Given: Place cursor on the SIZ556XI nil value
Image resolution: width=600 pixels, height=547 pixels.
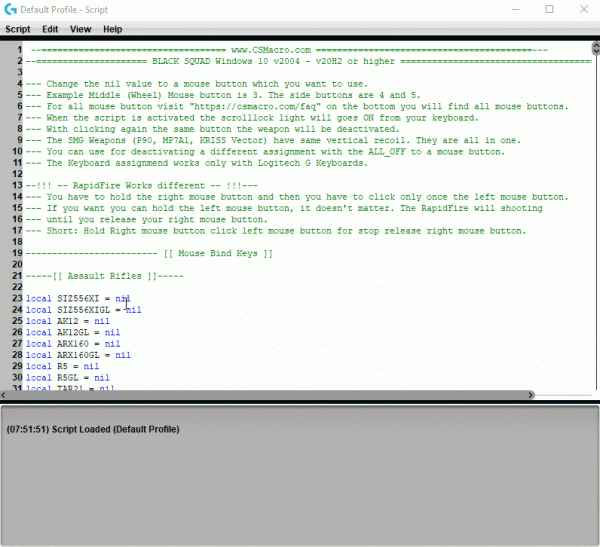Looking at the screenshot, I should pyautogui.click(x=122, y=299).
